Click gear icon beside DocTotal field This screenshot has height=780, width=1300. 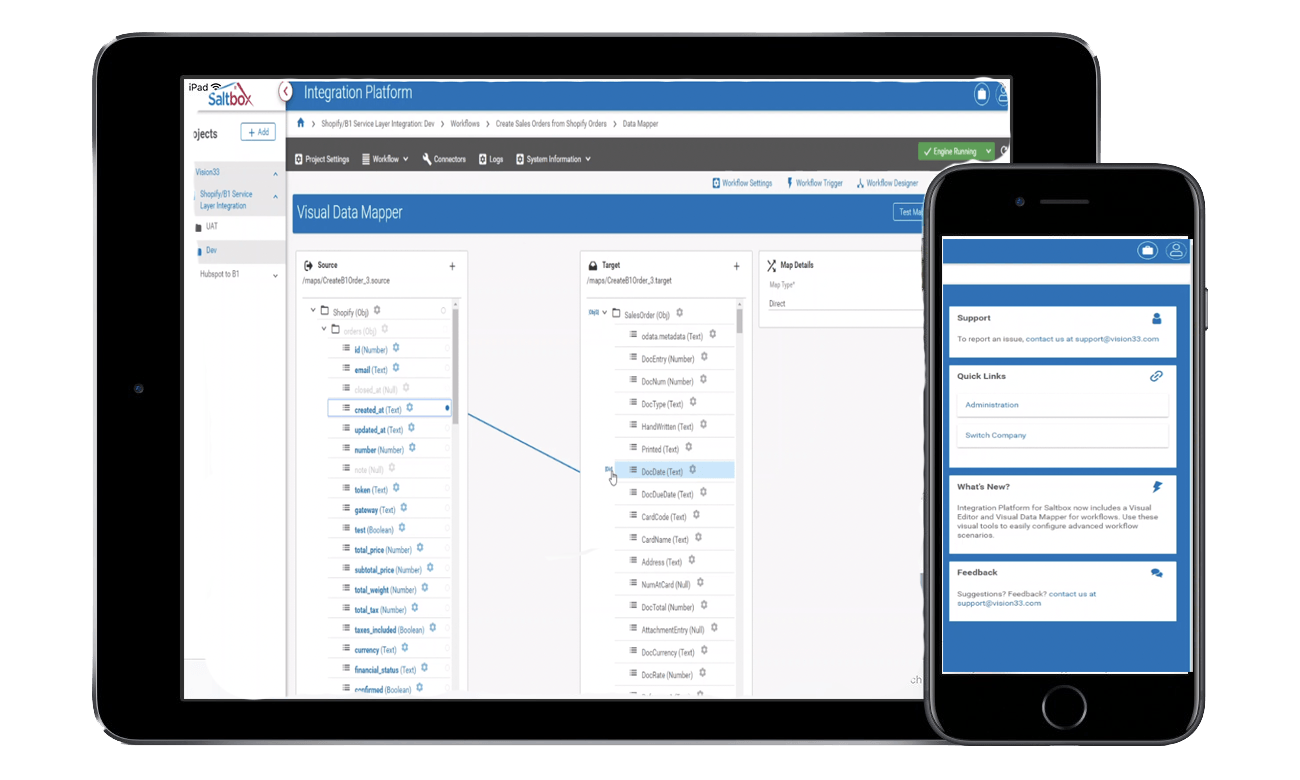(704, 605)
